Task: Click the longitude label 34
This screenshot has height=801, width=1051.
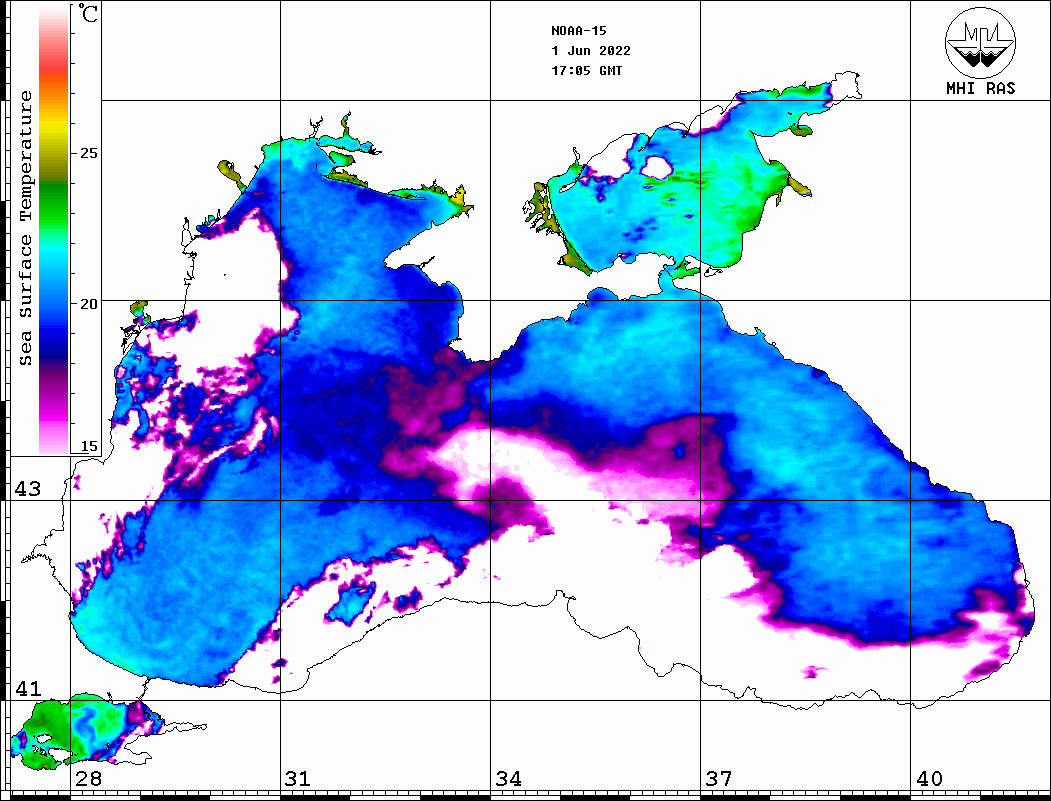Action: click(x=508, y=779)
